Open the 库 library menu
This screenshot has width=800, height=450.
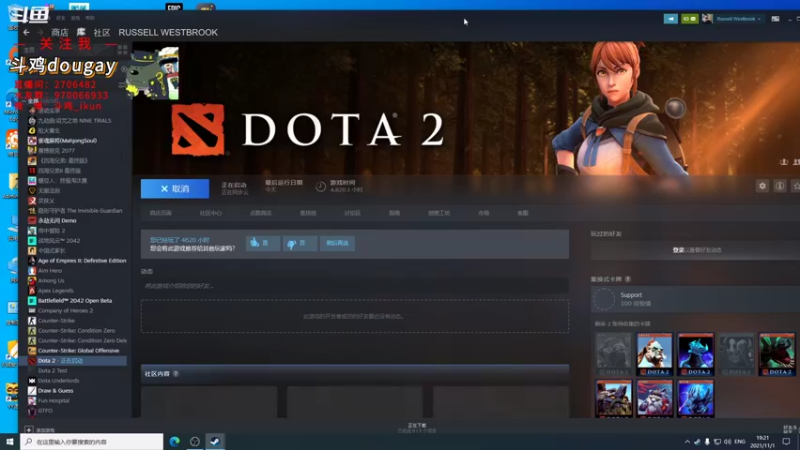pos(81,32)
